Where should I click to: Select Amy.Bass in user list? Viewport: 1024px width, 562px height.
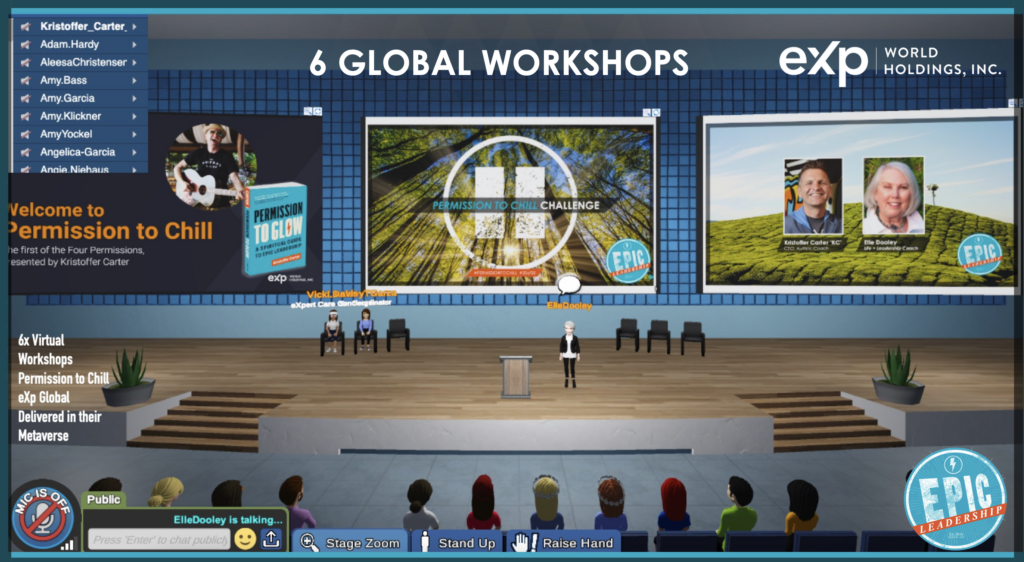click(63, 80)
